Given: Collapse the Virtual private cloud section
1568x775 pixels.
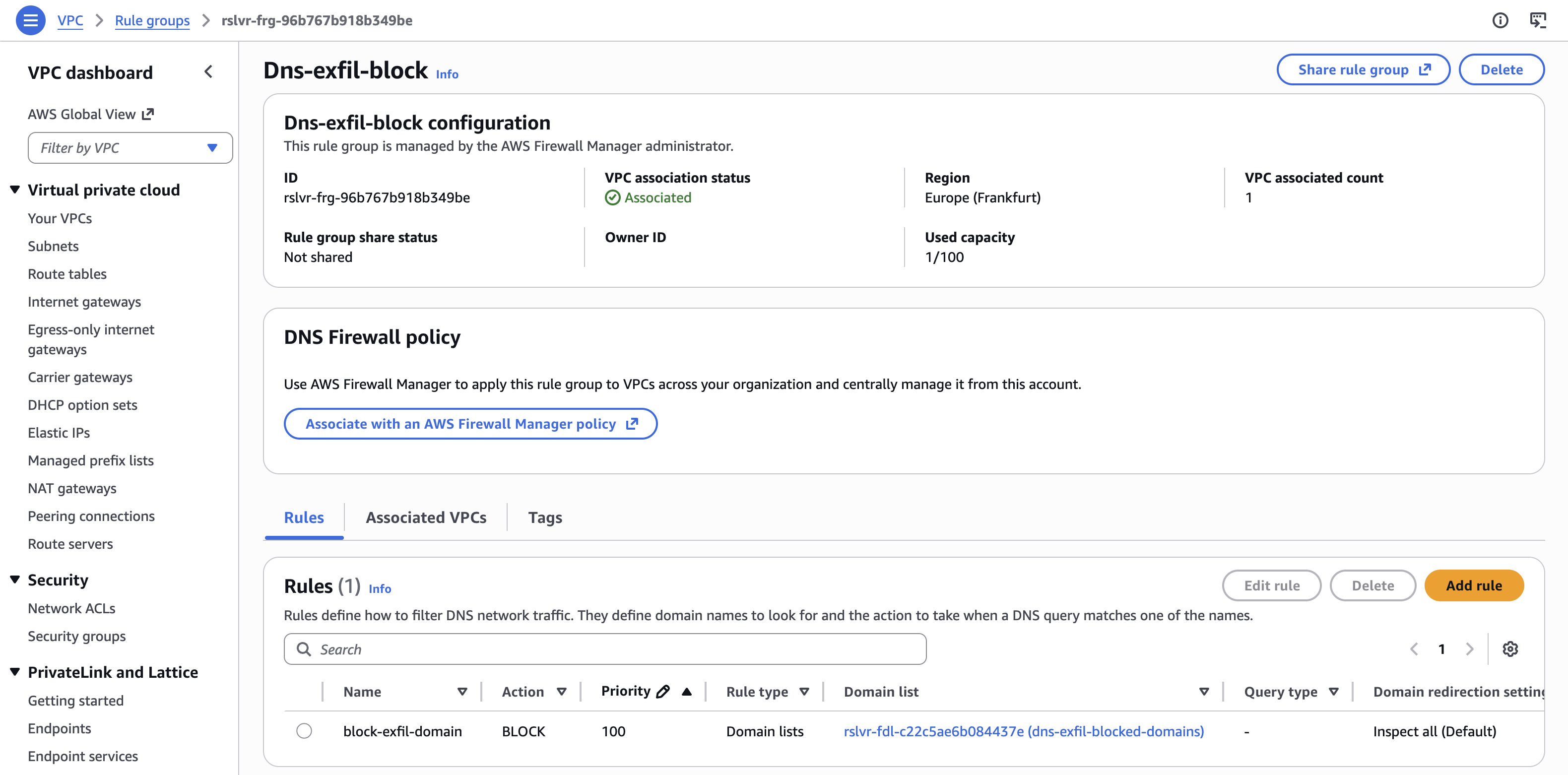Looking at the screenshot, I should point(15,190).
